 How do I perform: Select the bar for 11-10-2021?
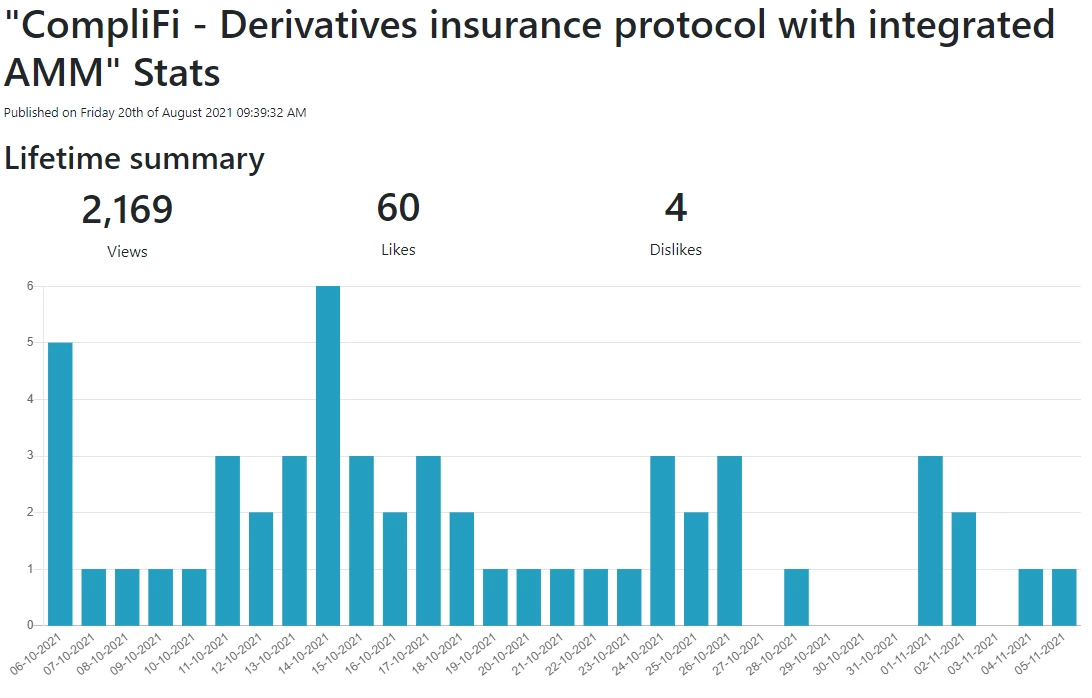click(228, 541)
